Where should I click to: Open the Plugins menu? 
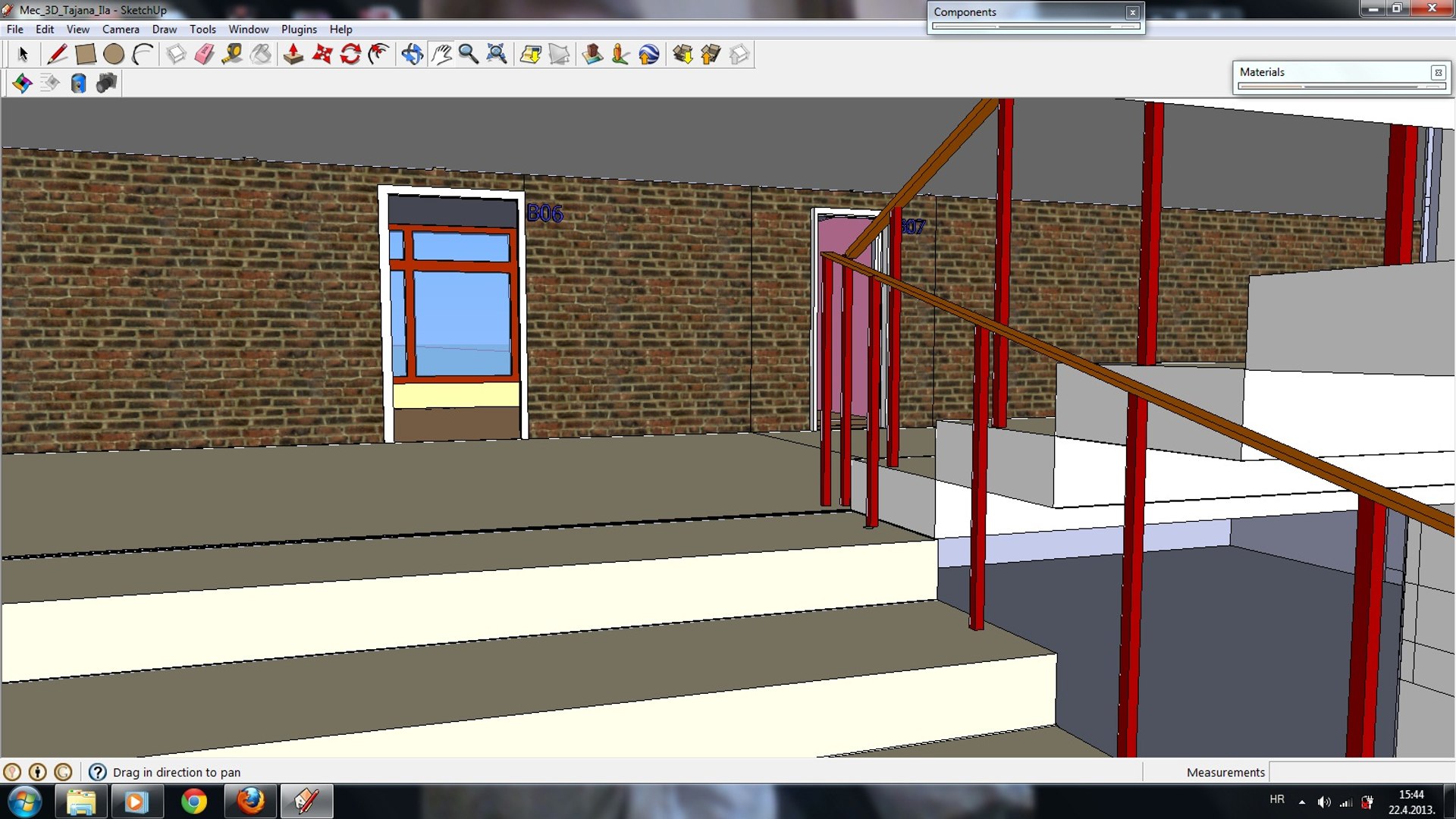(299, 29)
